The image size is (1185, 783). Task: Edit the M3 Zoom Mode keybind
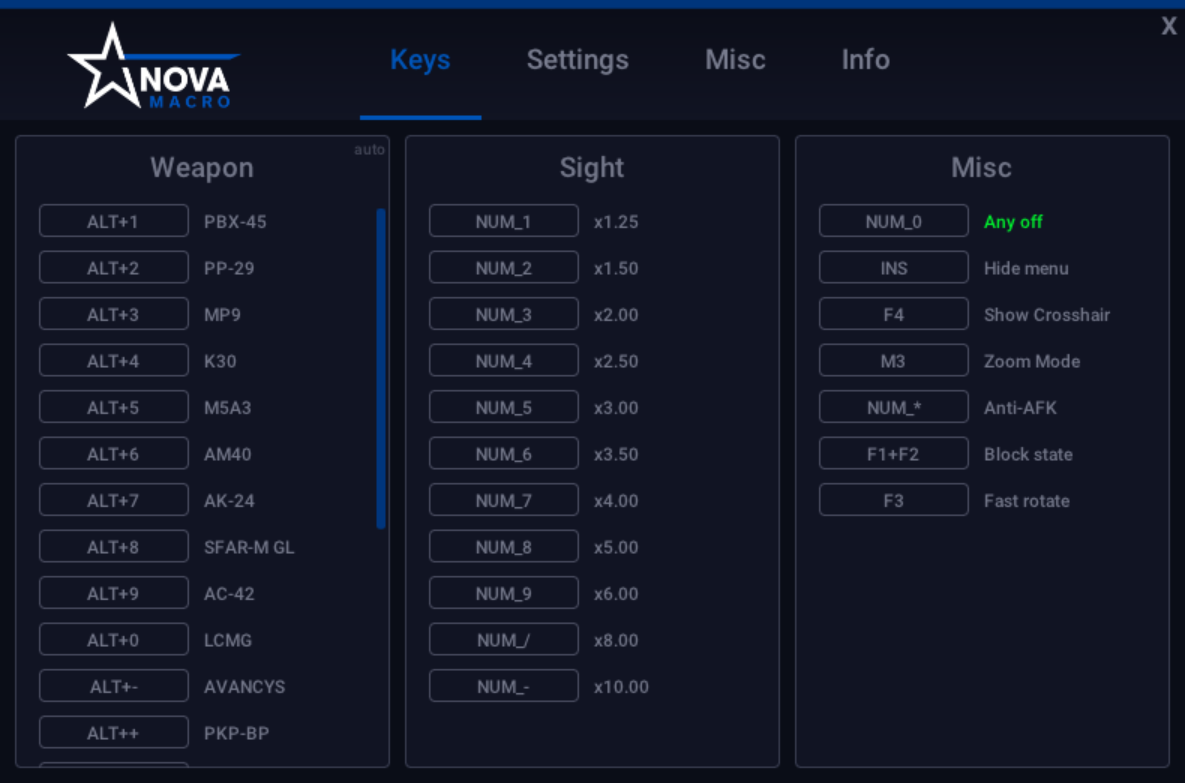(893, 361)
